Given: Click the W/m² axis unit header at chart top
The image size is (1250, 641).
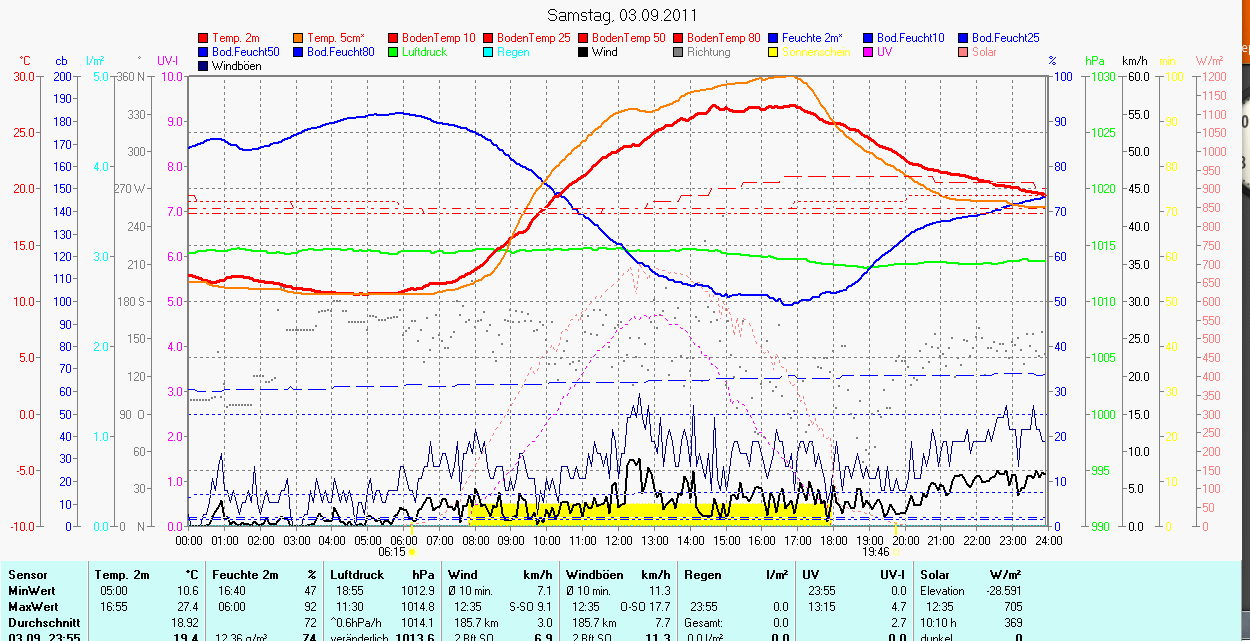Looking at the screenshot, I should tap(1210, 61).
